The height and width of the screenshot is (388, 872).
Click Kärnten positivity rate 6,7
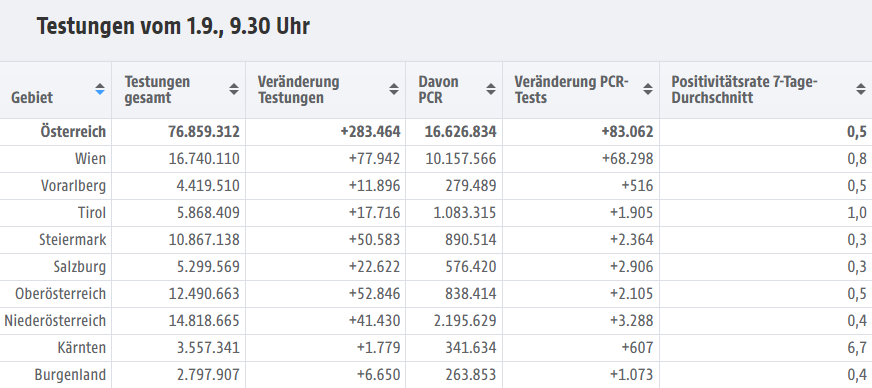[857, 348]
